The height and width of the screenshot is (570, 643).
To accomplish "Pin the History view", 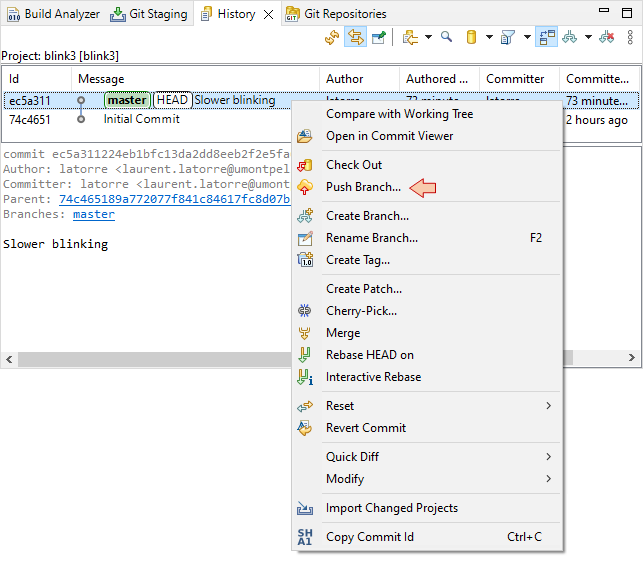I will point(379,38).
